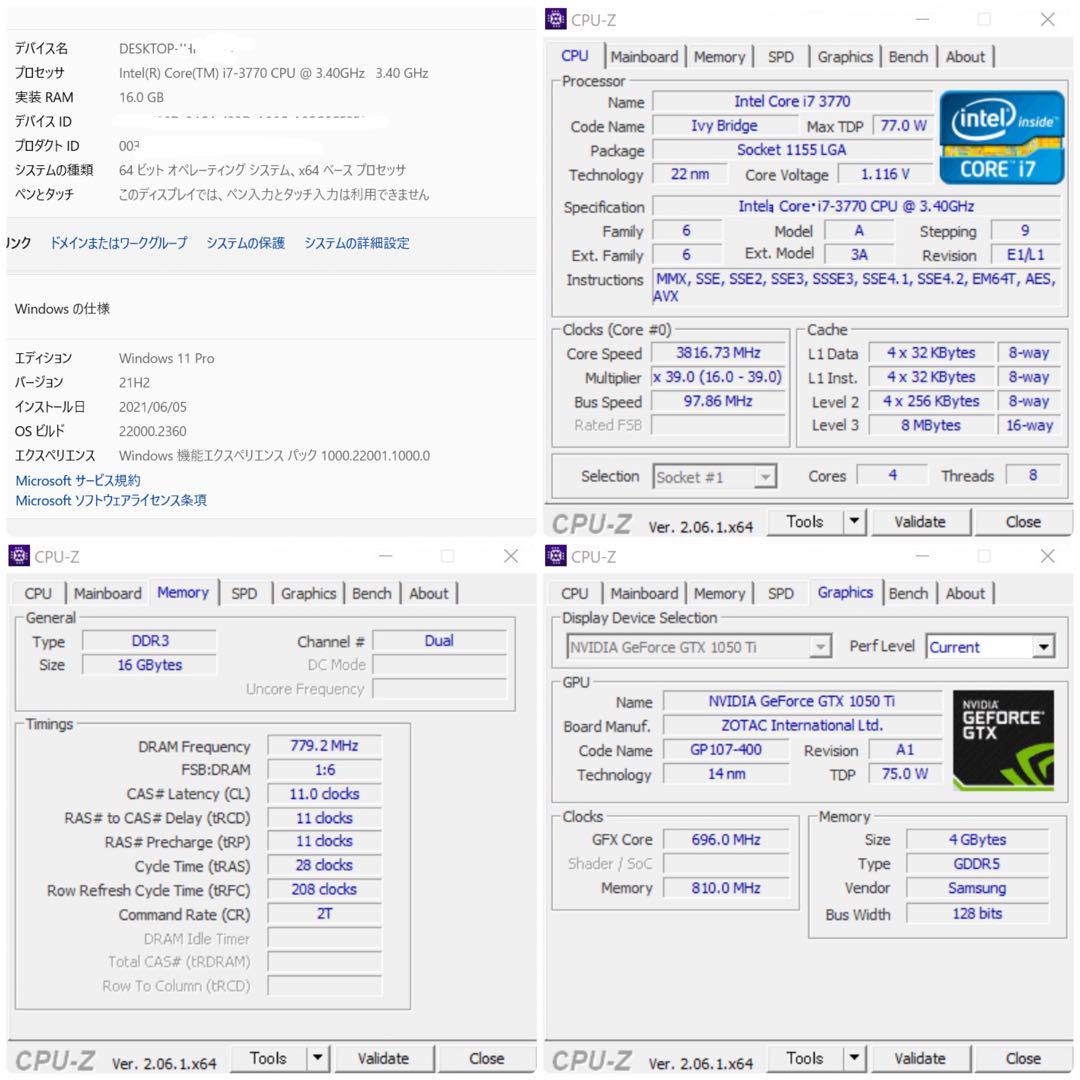Click the CPU-Z app icon in the Memory window title bar
The image size is (1080, 1080).
19,555
